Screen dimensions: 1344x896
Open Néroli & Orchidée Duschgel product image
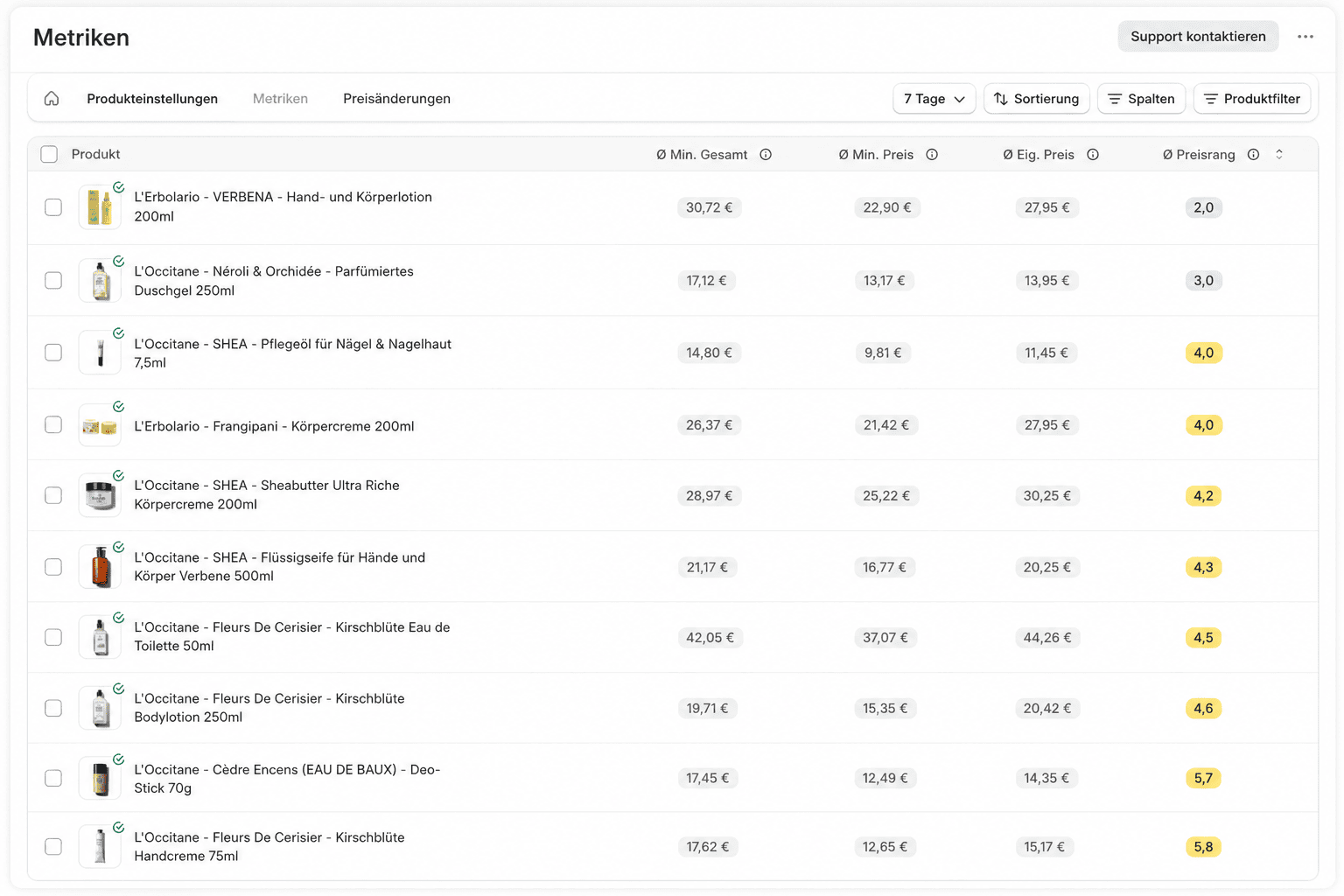[100, 281]
